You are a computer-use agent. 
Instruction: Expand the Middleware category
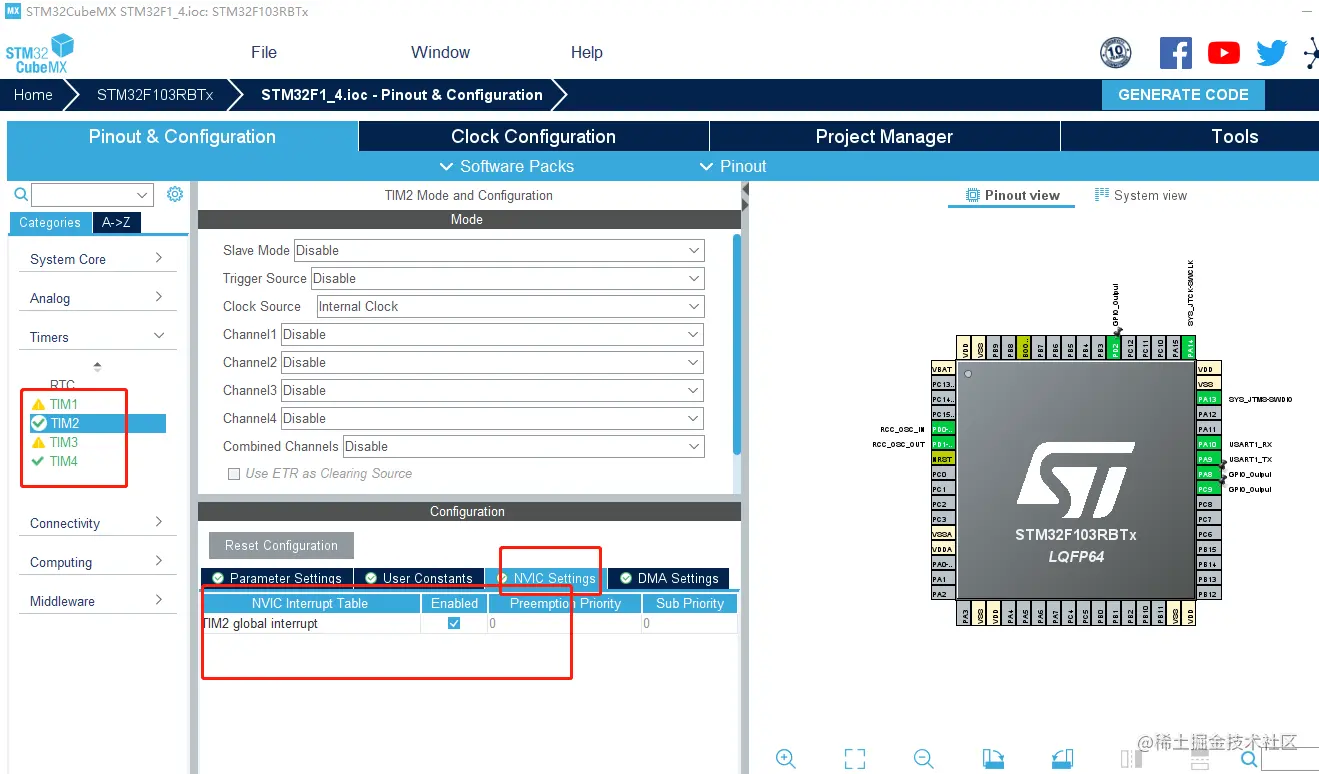coord(98,601)
